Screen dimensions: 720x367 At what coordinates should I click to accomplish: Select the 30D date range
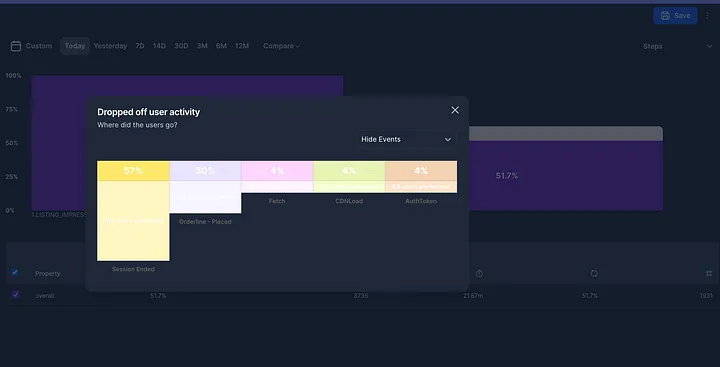181,46
